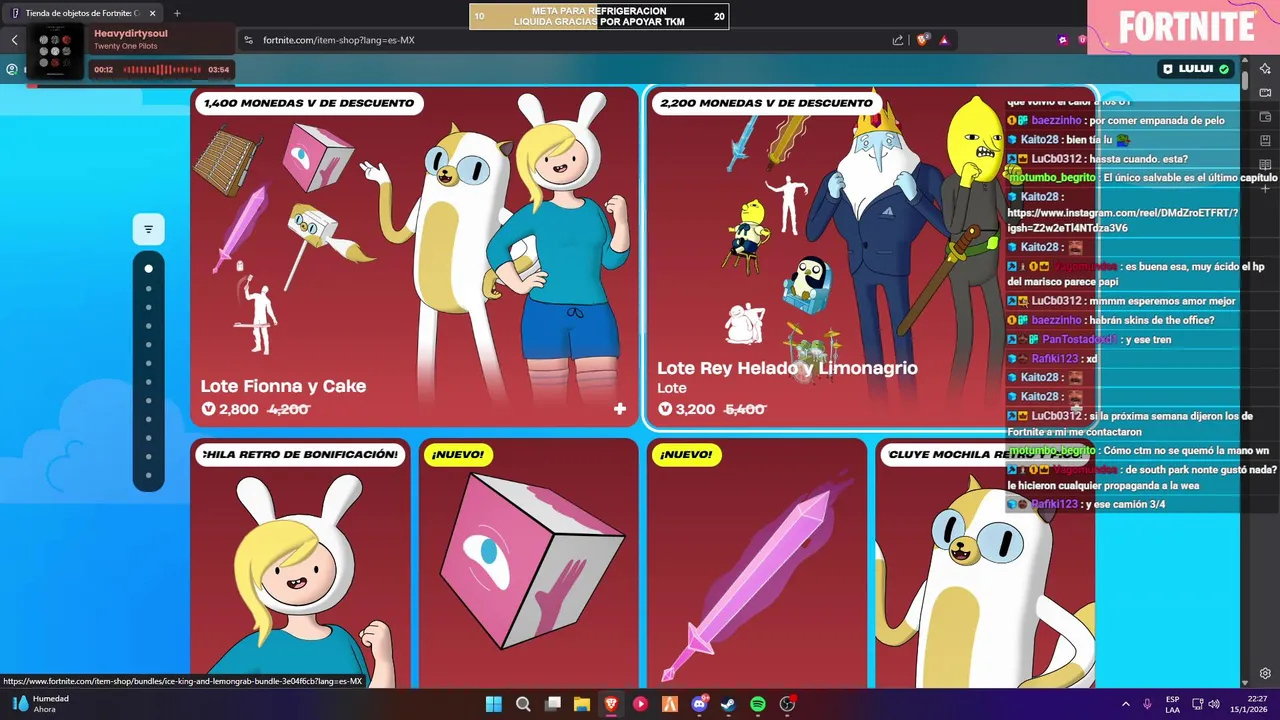Select the second section dot in navigator
The width and height of the screenshot is (1280, 720).
pyautogui.click(x=148, y=288)
